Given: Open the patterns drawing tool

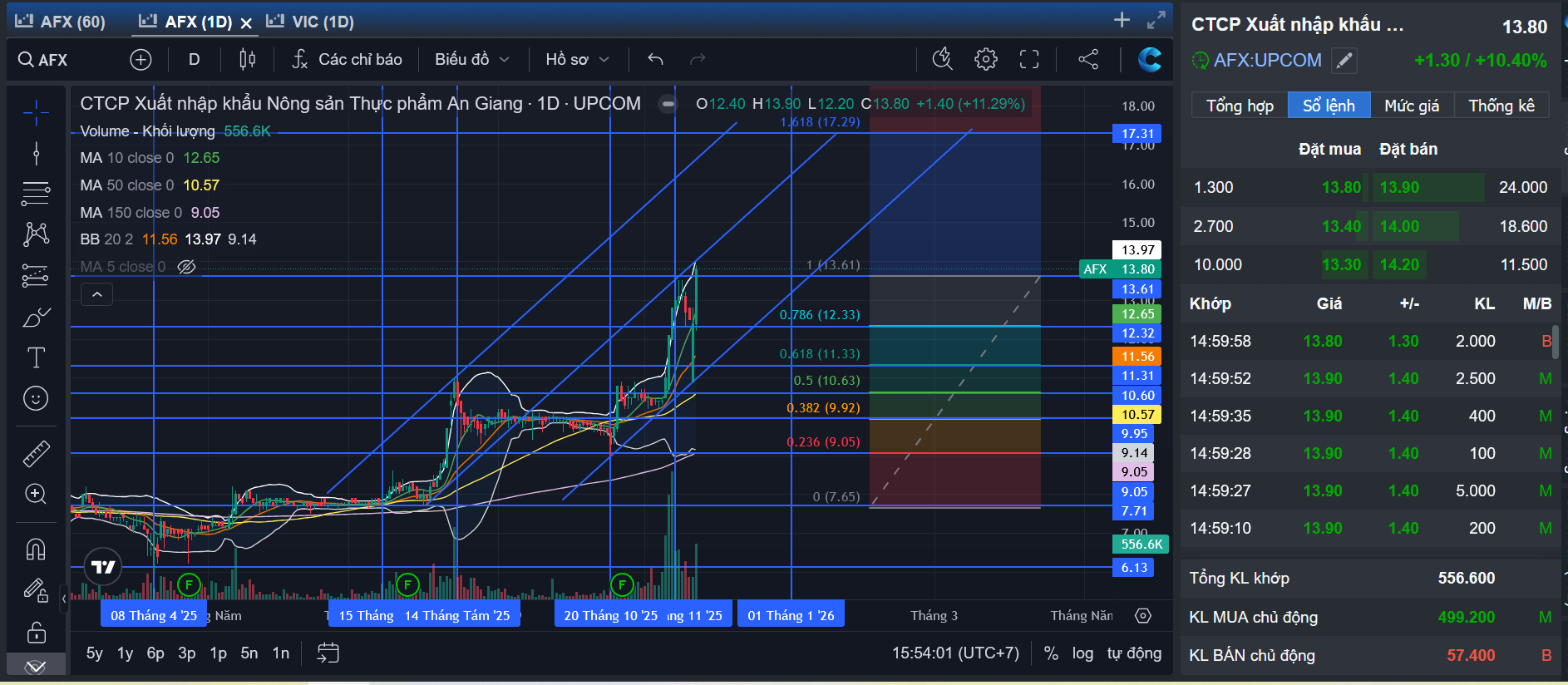Looking at the screenshot, I should 36,234.
